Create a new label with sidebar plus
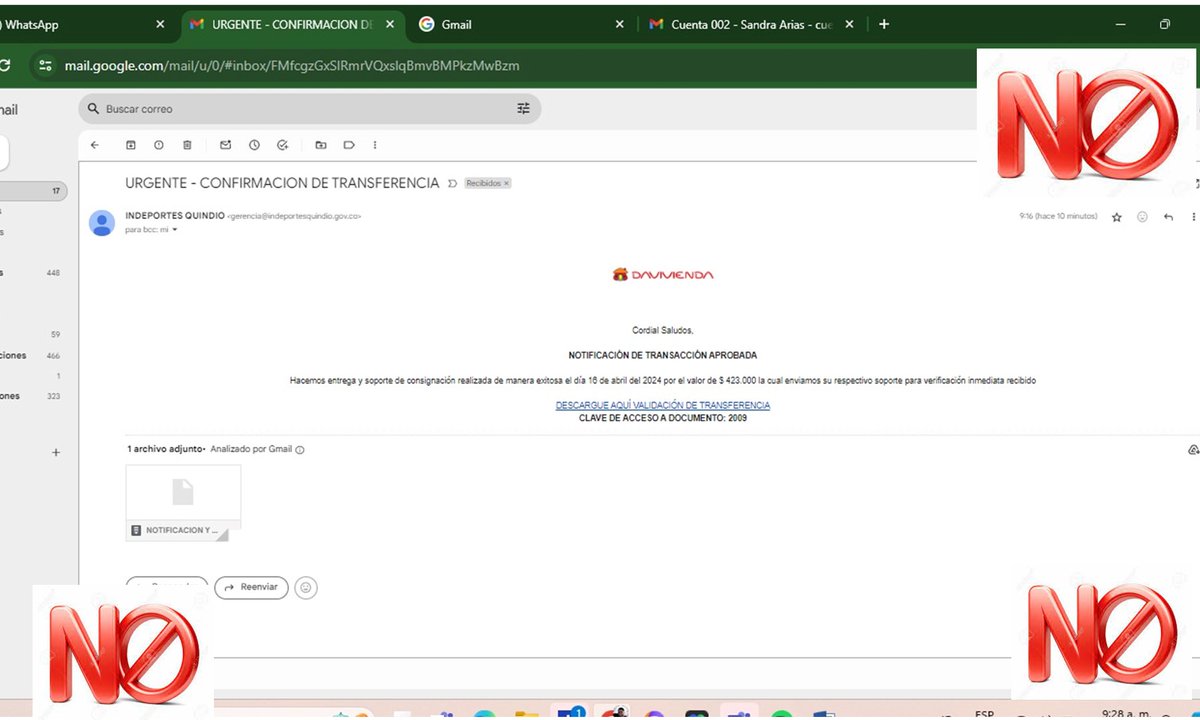The height and width of the screenshot is (720, 1200). click(x=56, y=453)
